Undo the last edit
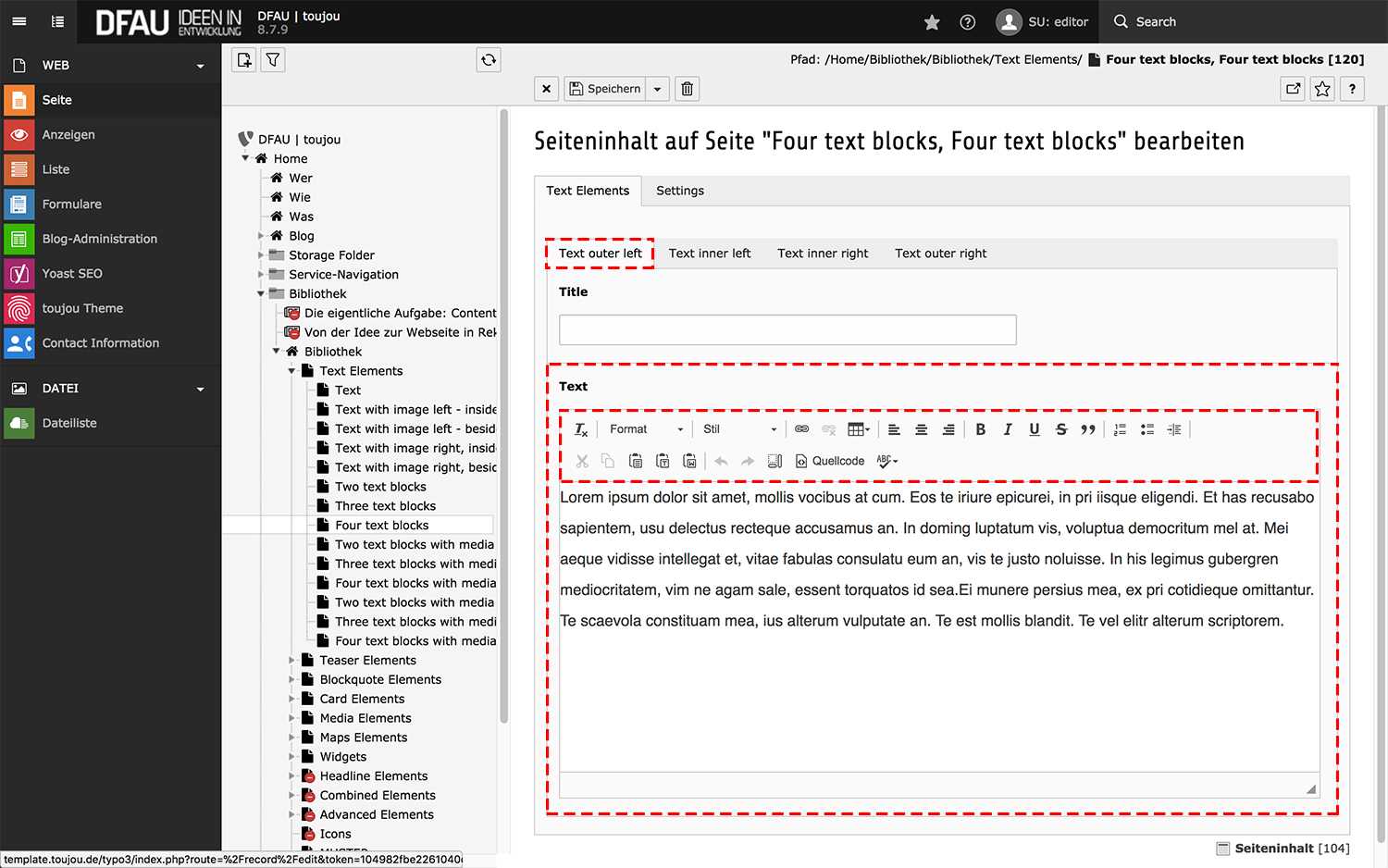The width and height of the screenshot is (1388, 868). point(721,461)
